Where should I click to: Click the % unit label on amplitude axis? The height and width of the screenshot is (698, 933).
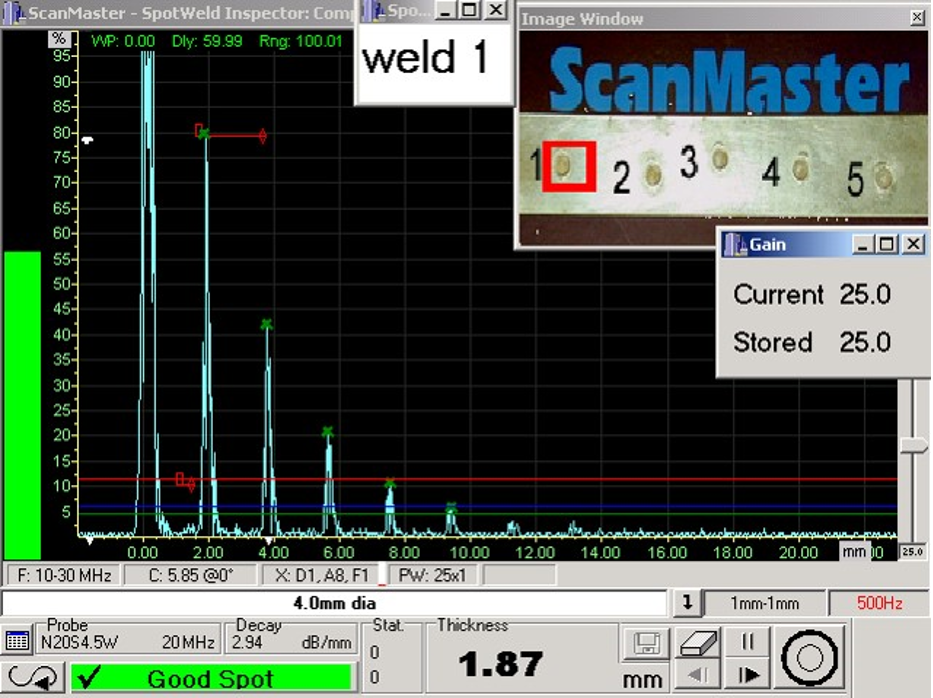pos(59,39)
